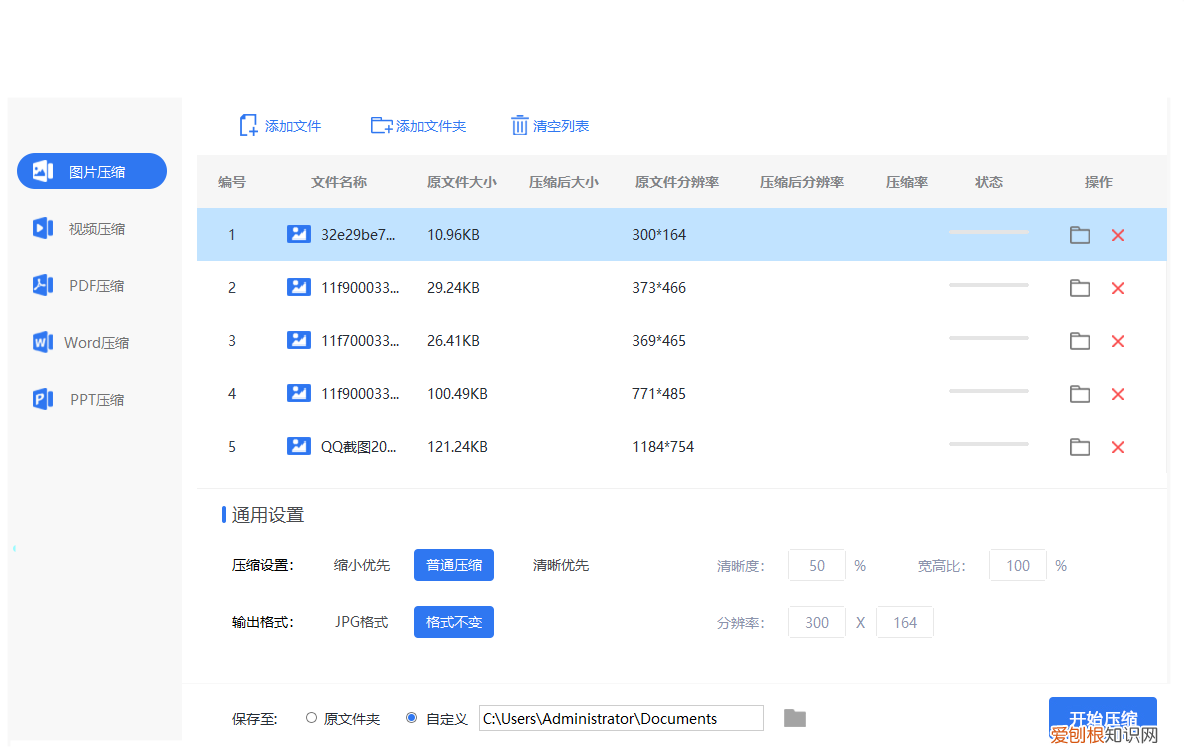Select the 原文件夹 original folder radio button
This screenshot has height=754, width=1184.
311,718
